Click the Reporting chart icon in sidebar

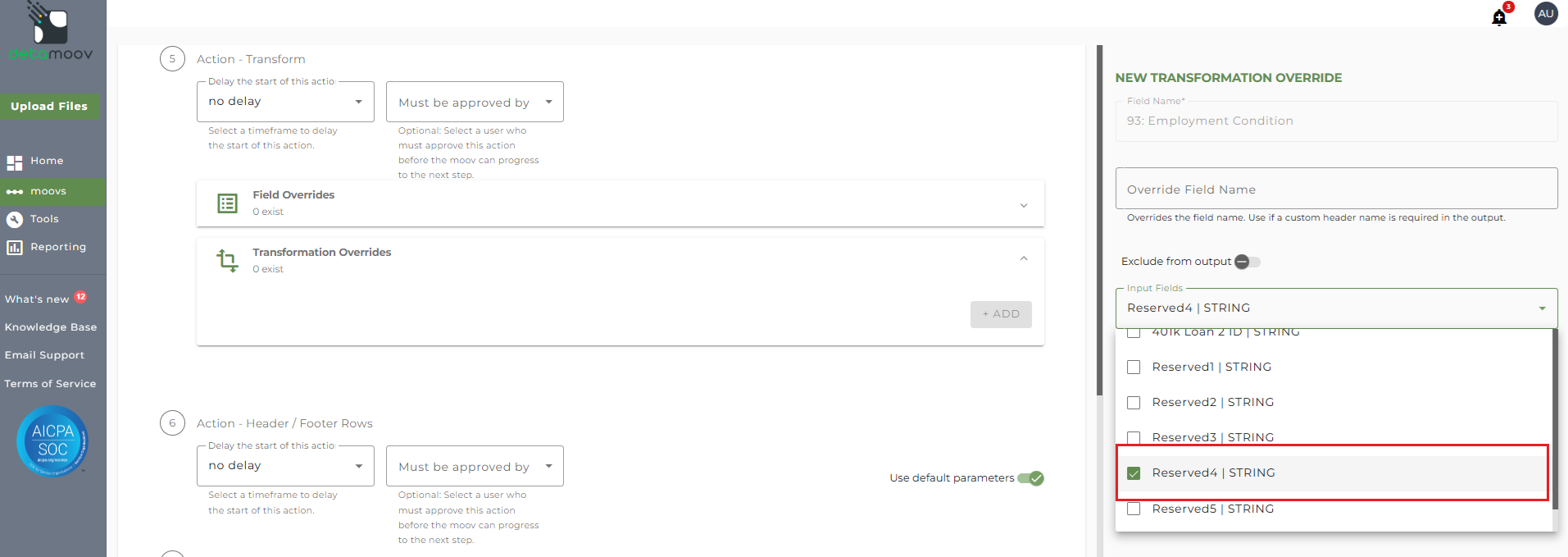(15, 247)
